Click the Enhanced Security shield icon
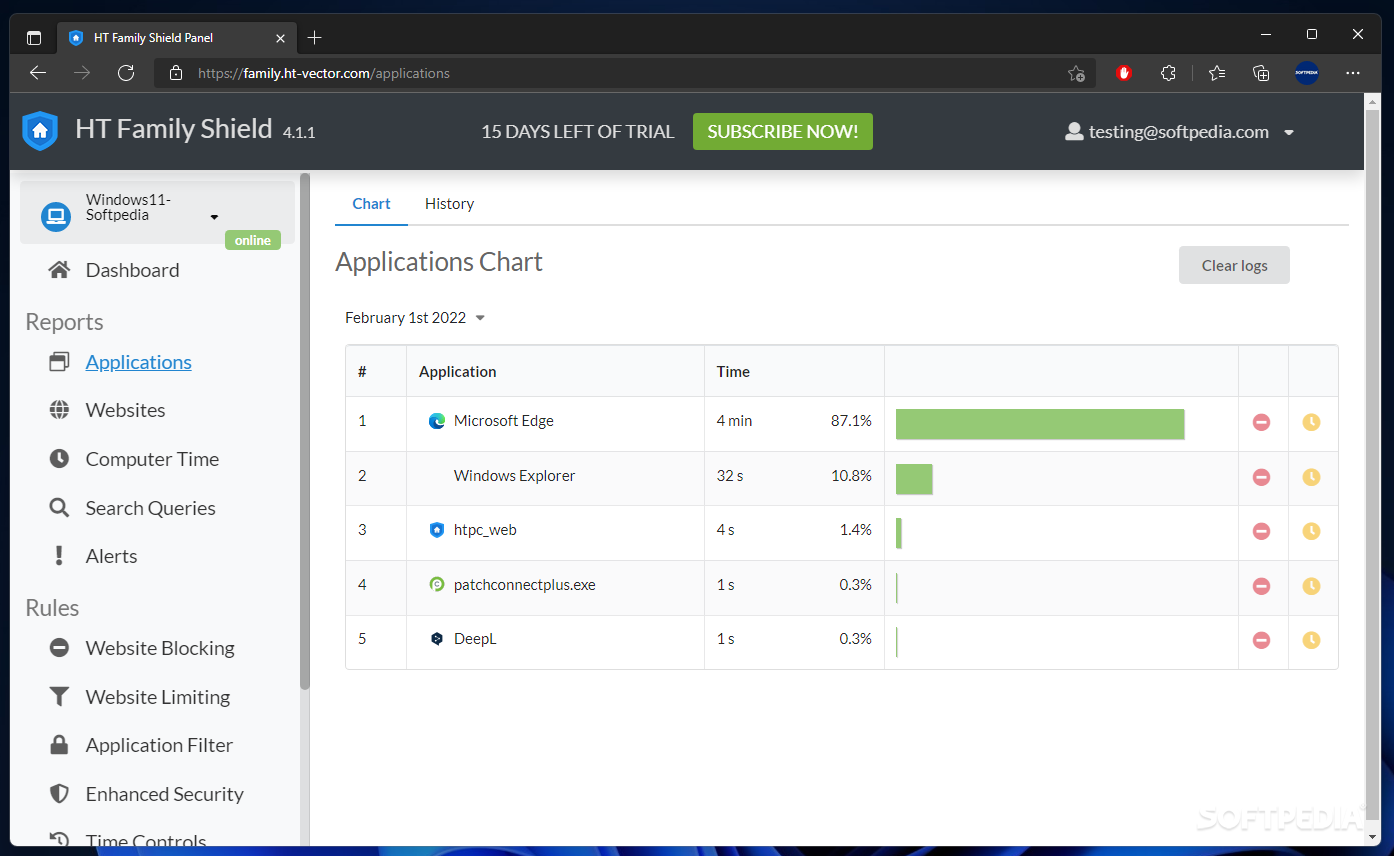1394x856 pixels. pyautogui.click(x=59, y=794)
